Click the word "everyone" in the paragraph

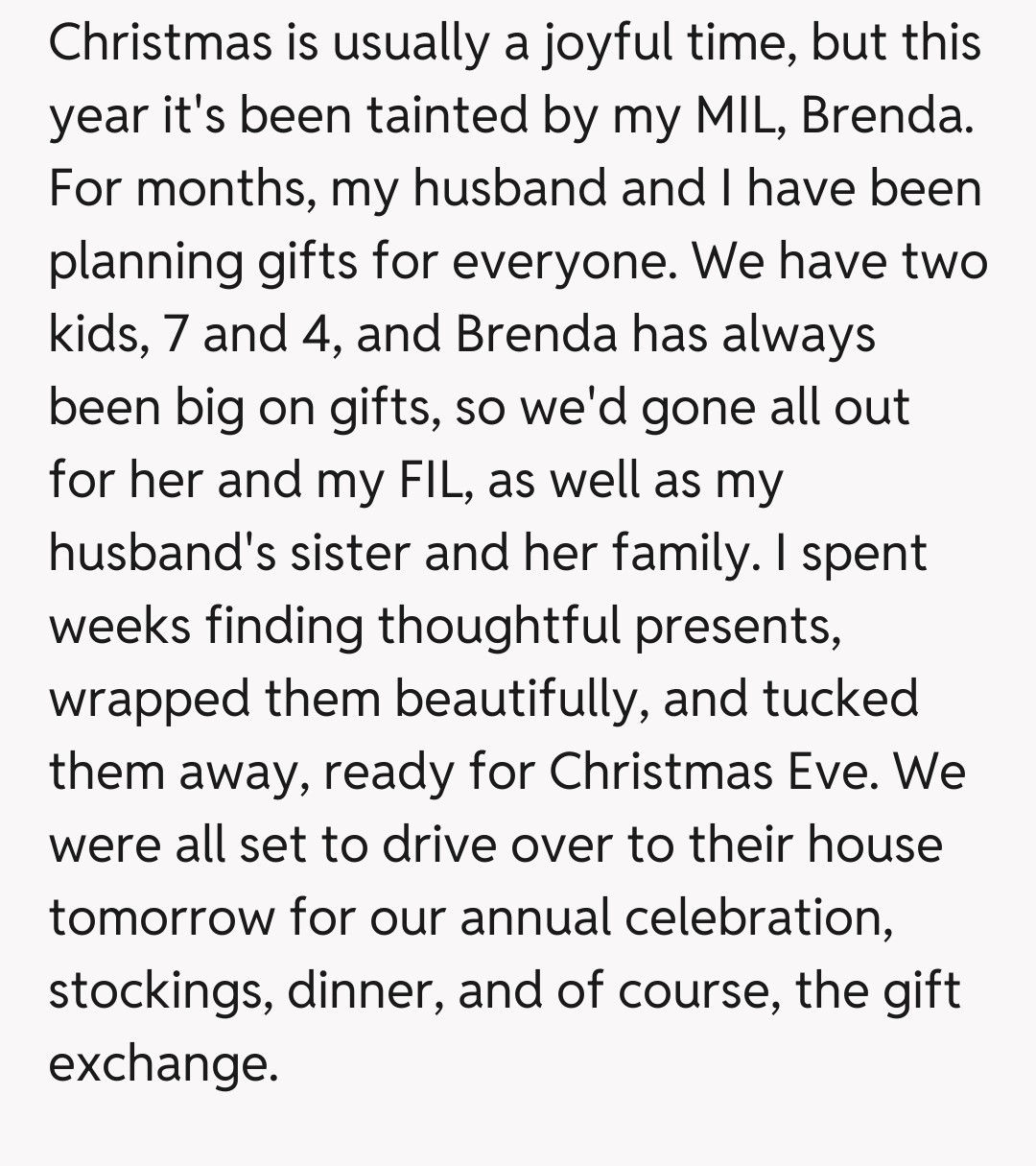point(558,262)
